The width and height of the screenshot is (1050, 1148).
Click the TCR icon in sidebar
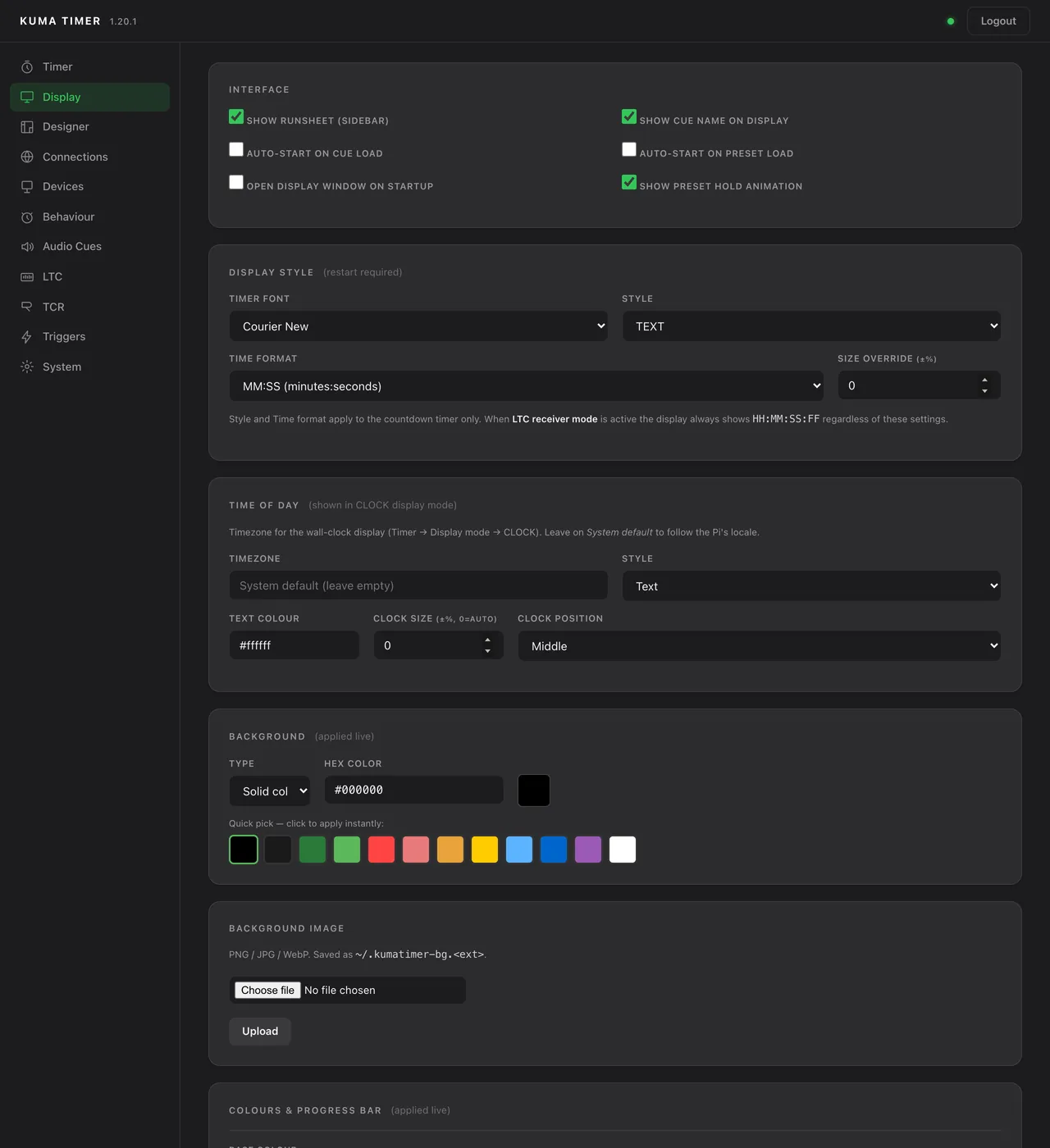coord(27,307)
